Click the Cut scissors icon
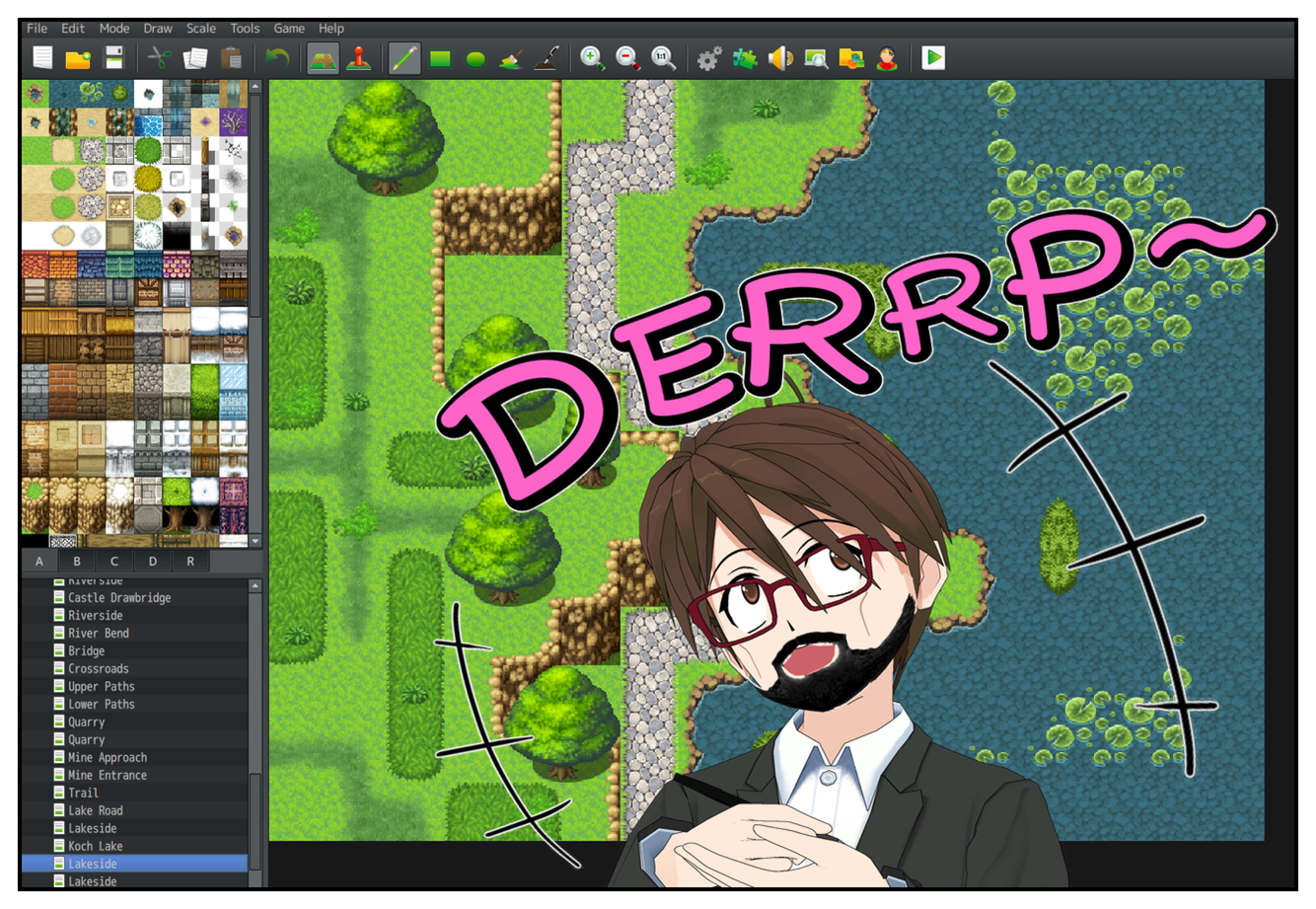Screen dimensions: 1316x909 tap(159, 58)
